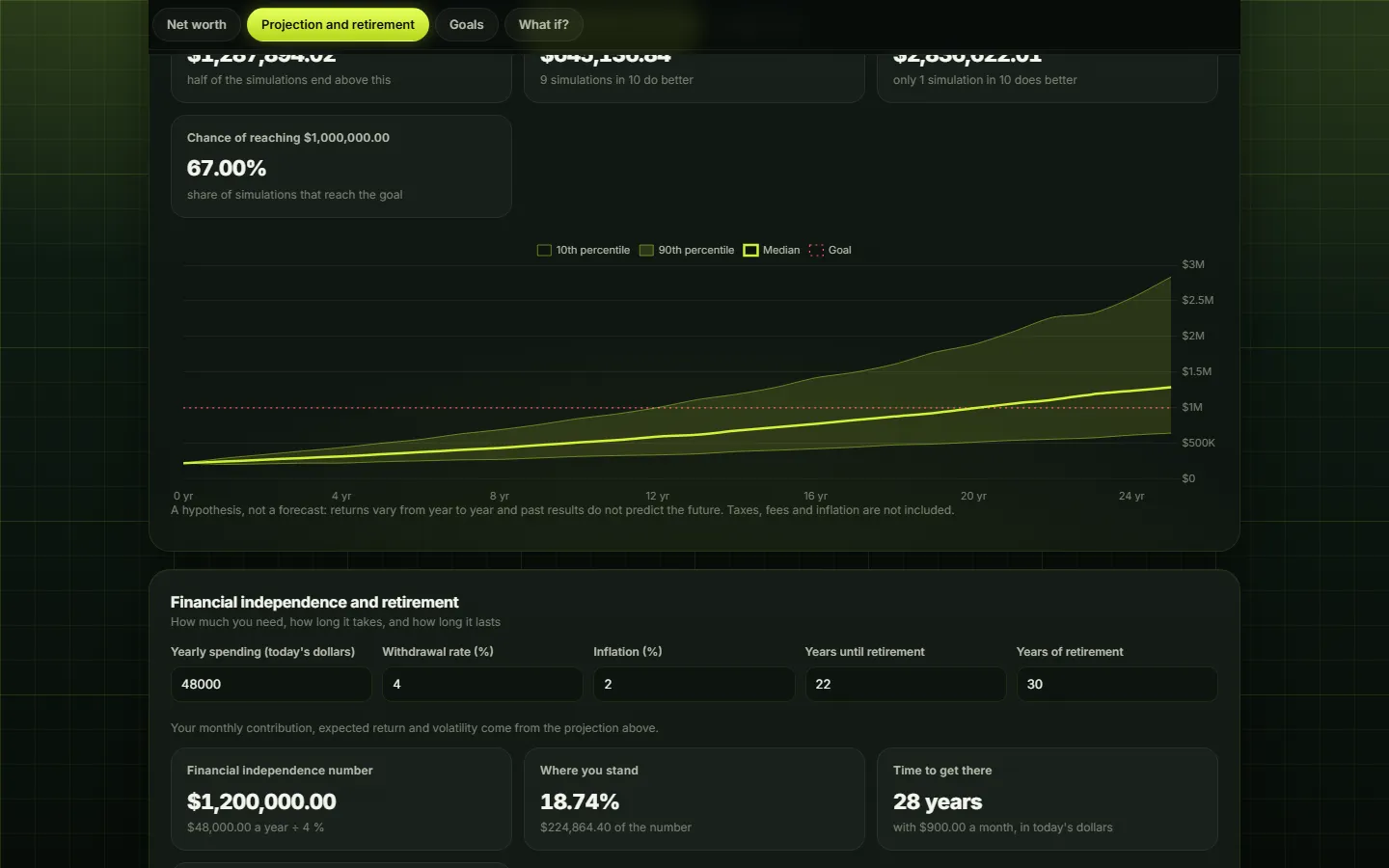The height and width of the screenshot is (868, 1389).
Task: Switch to the Goals tab
Action: click(467, 25)
